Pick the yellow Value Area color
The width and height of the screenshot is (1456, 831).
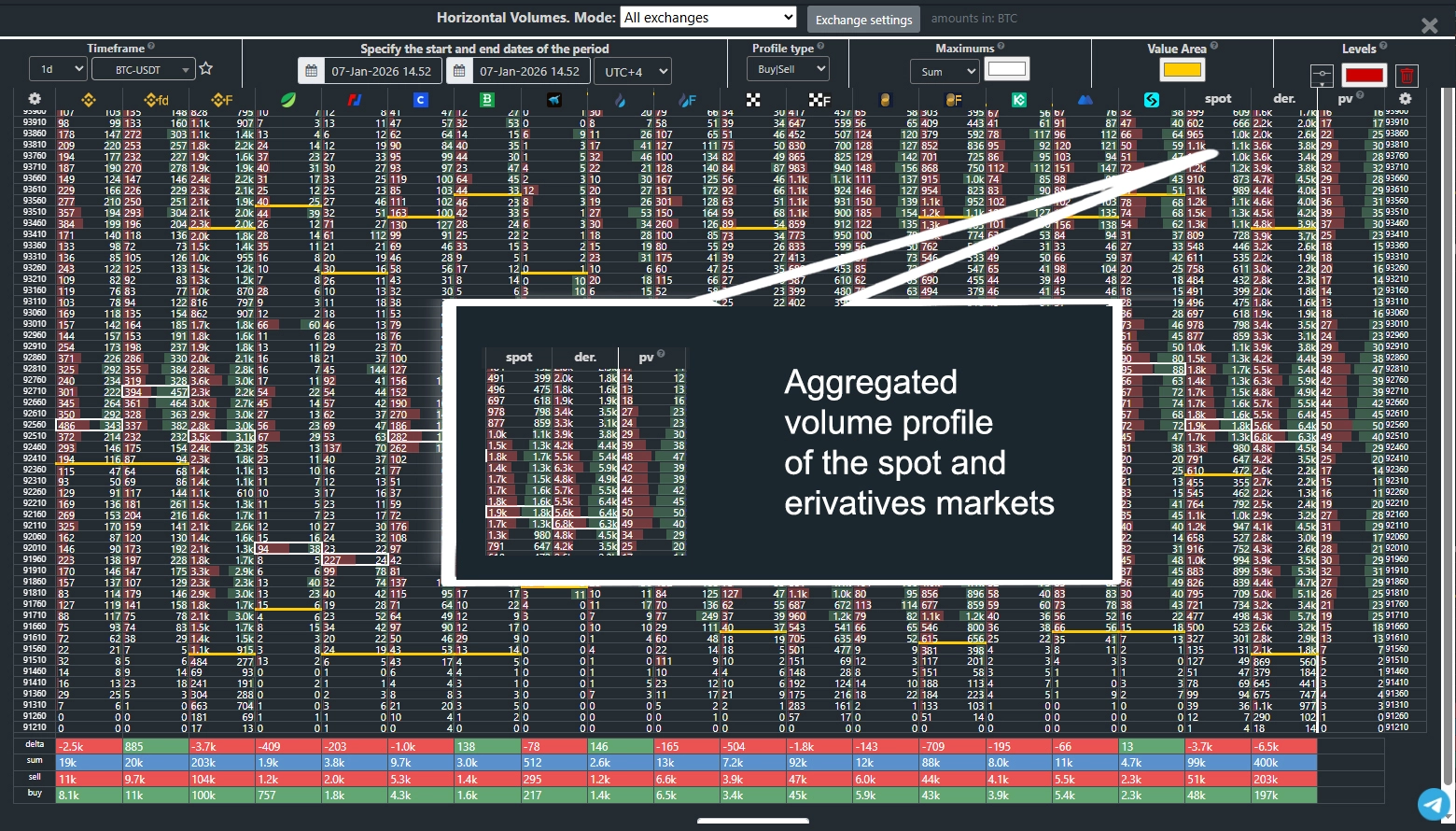click(x=1182, y=69)
